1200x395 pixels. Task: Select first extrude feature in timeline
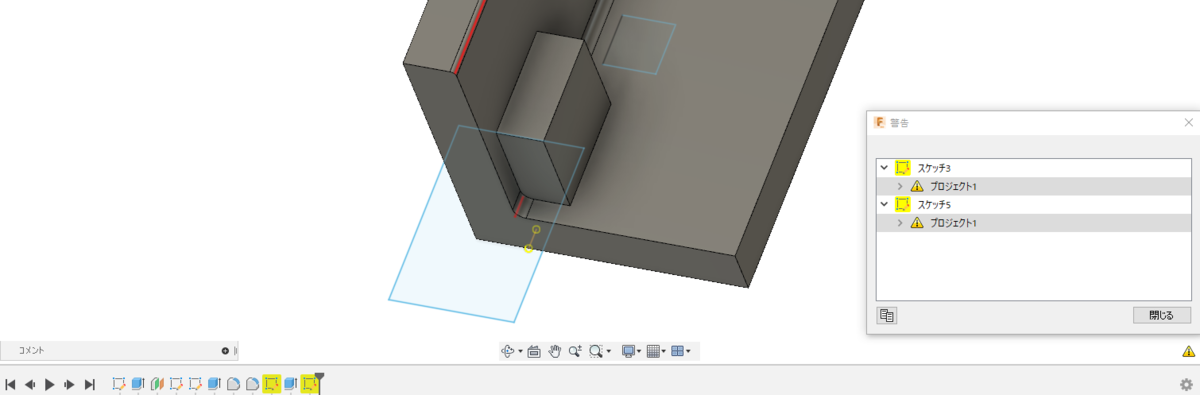[x=138, y=384]
